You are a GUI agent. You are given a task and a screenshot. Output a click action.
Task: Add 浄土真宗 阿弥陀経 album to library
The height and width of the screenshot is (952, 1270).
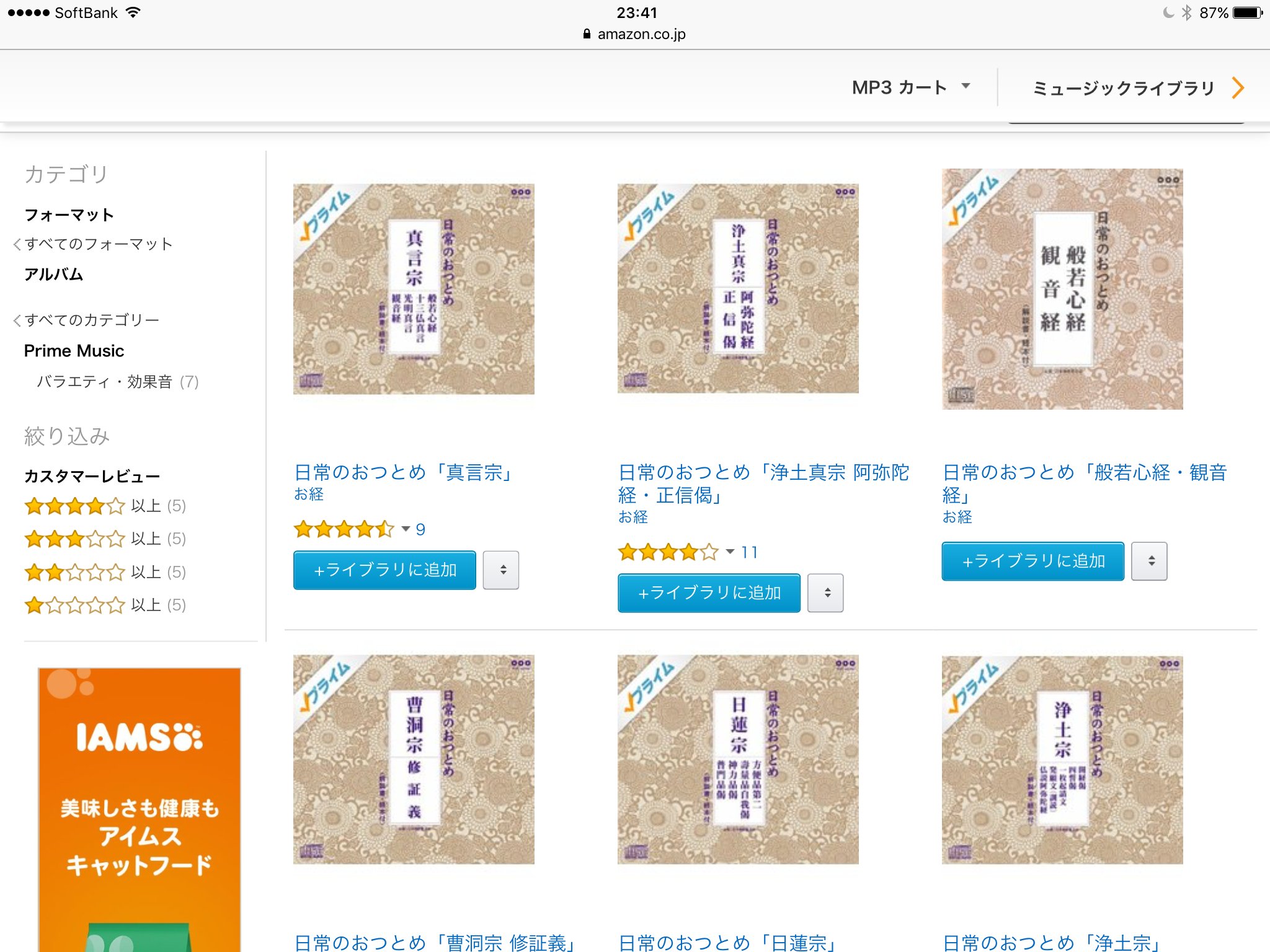tap(709, 593)
